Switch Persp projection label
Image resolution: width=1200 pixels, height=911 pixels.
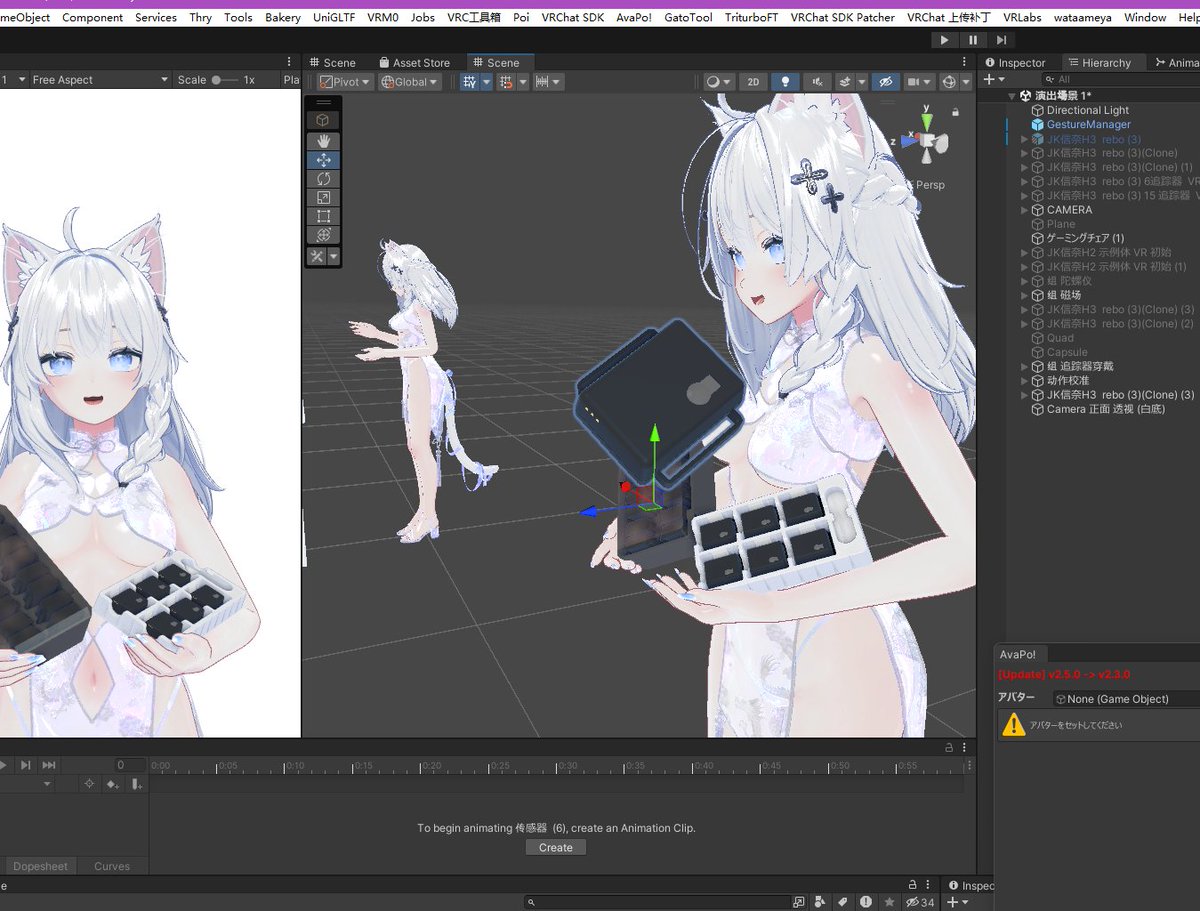tap(930, 185)
